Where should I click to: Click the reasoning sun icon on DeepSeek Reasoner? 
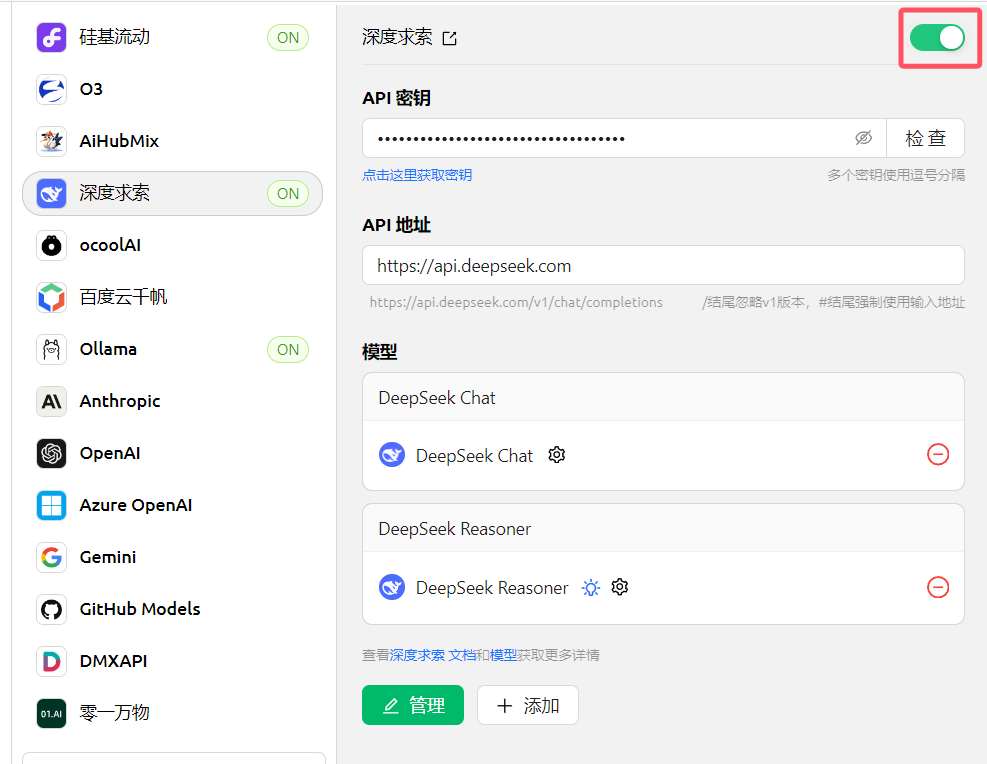(590, 588)
